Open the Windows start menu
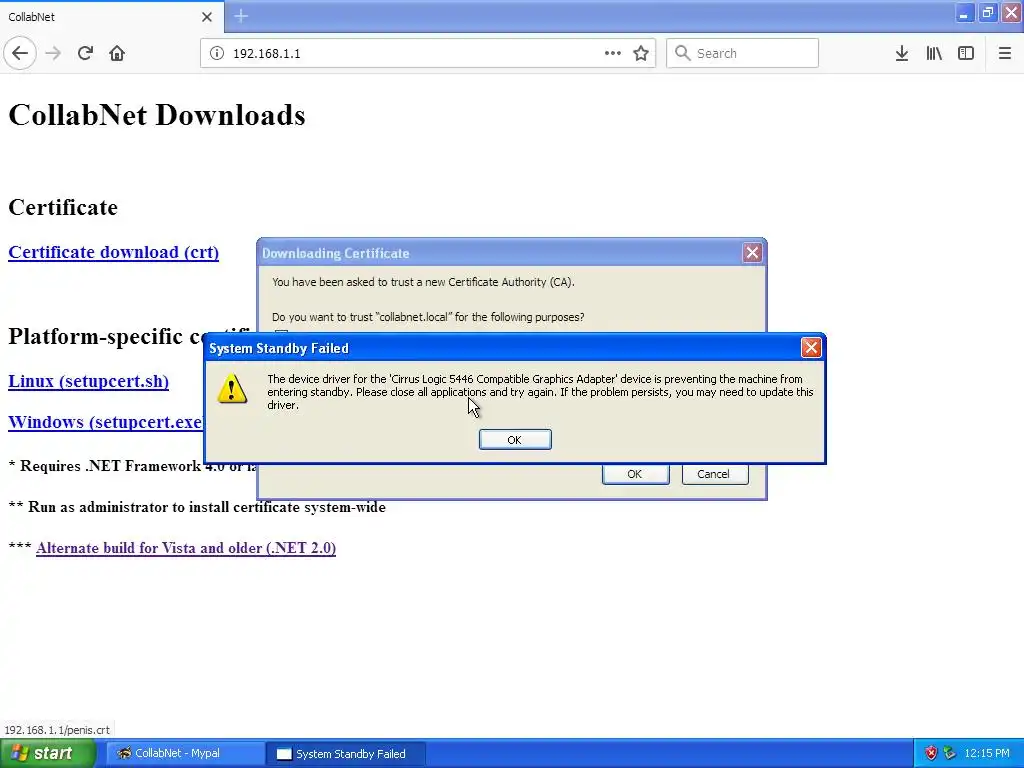 48,753
